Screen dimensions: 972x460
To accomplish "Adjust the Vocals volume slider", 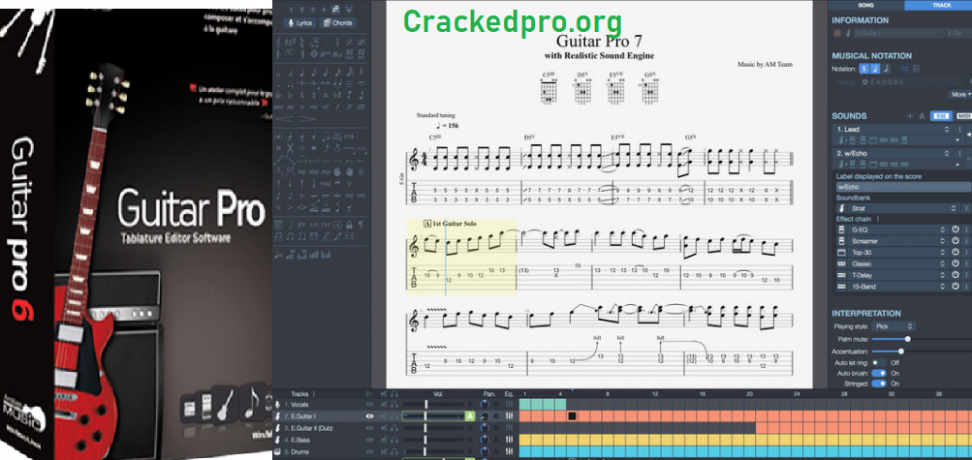I will pos(426,405).
